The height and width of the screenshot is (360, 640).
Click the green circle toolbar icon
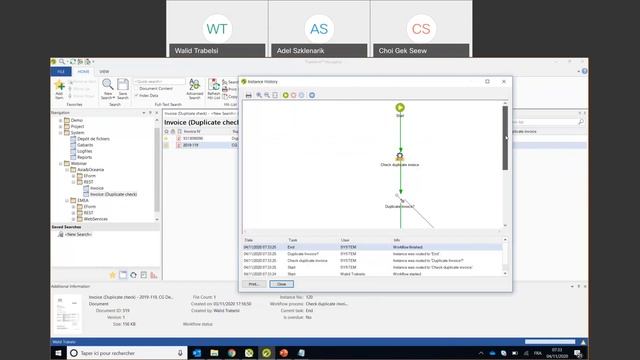[286, 95]
